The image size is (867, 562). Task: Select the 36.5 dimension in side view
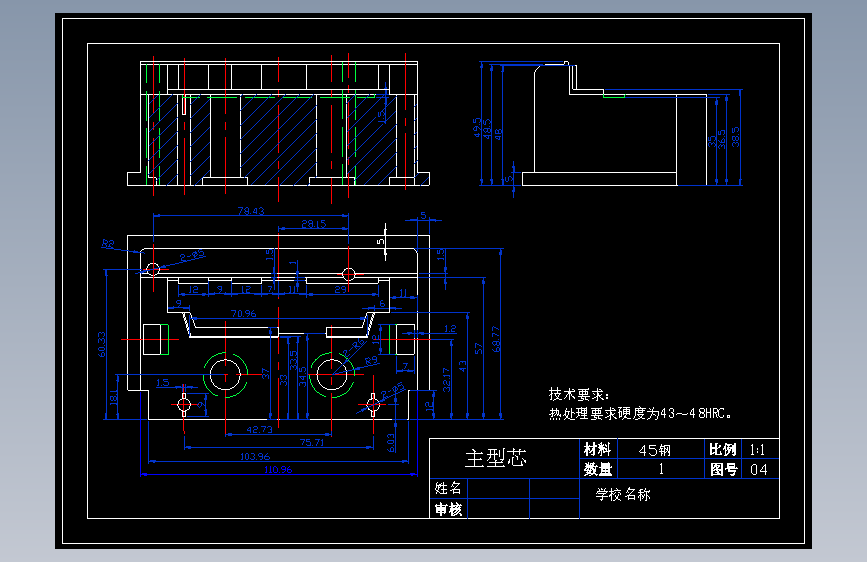point(722,139)
